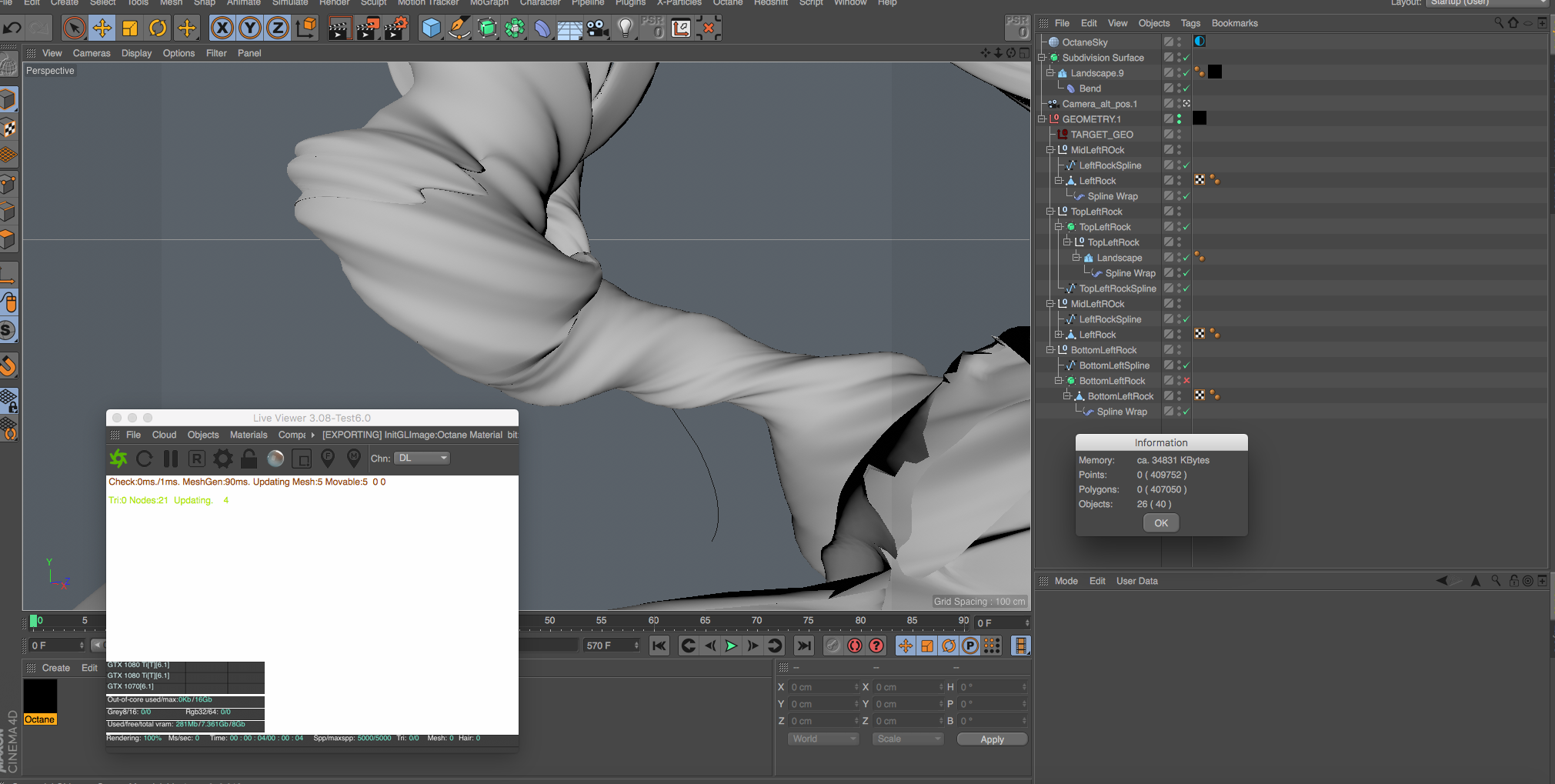Open Cameras menu in viewport
The width and height of the screenshot is (1555, 784).
point(91,53)
